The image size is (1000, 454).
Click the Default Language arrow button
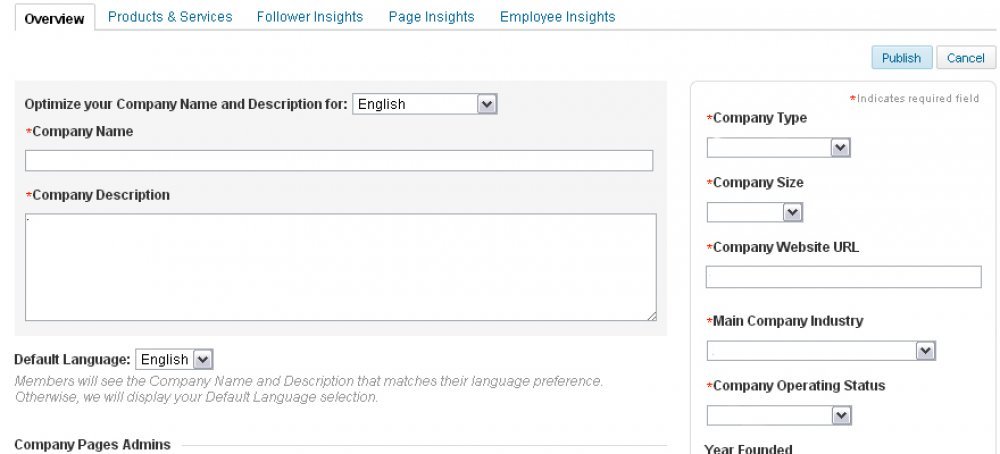click(203, 360)
